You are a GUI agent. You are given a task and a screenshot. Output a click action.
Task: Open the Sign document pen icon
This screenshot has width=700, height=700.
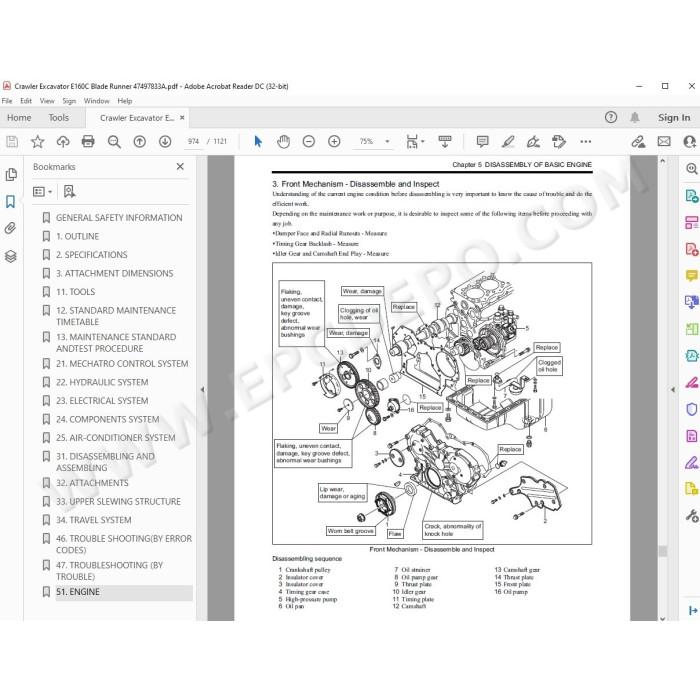point(533,142)
